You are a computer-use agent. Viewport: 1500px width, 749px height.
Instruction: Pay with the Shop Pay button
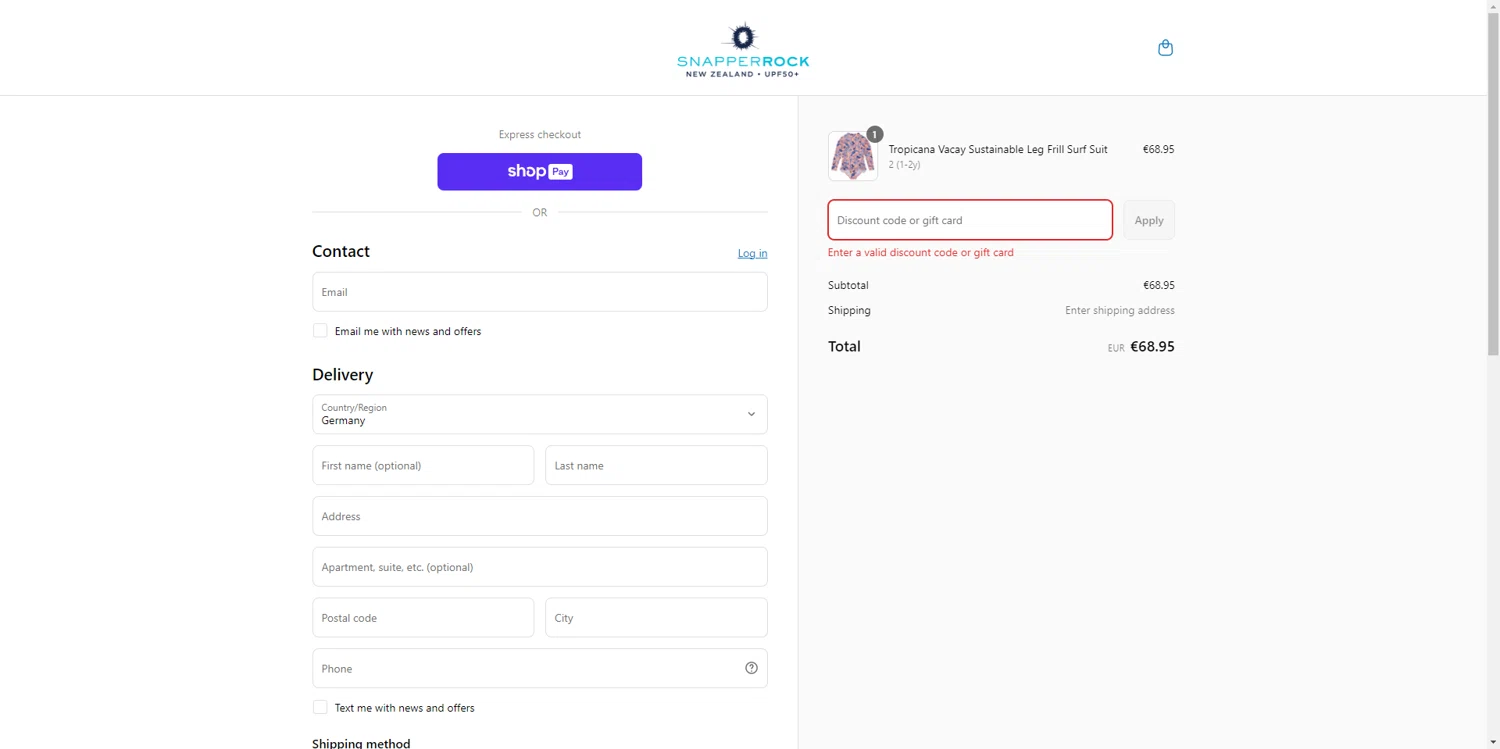(539, 172)
